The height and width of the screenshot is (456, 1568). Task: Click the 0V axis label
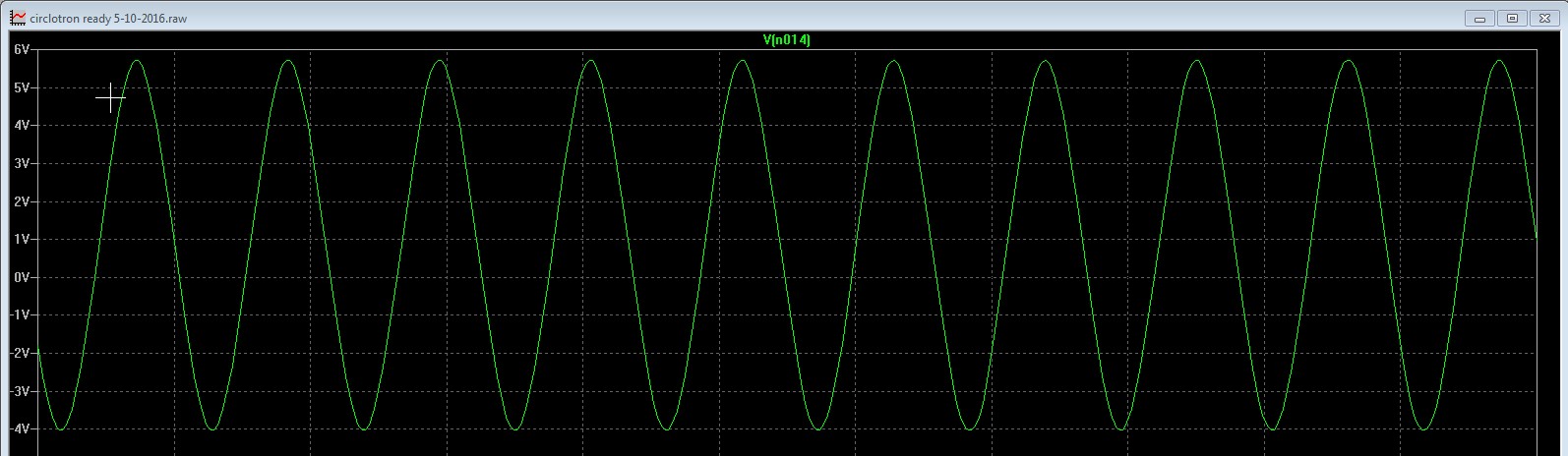22,278
